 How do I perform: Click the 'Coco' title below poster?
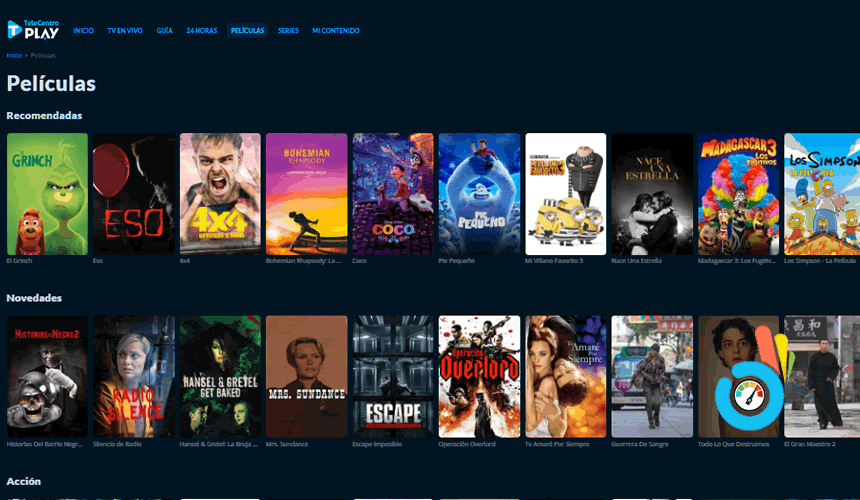tap(359, 261)
